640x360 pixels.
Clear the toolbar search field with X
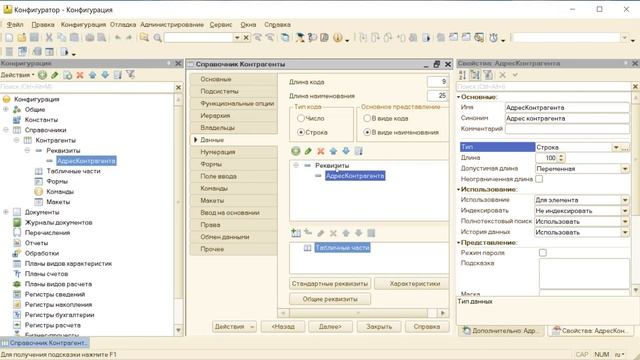click(x=246, y=38)
